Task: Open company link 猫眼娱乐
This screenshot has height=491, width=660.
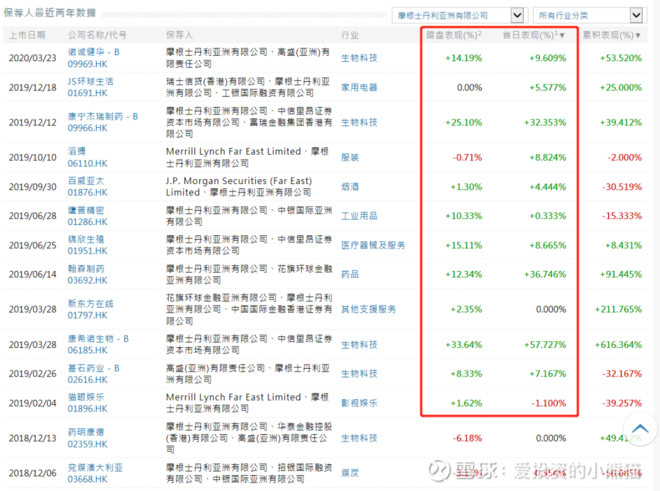Action: coord(86,397)
